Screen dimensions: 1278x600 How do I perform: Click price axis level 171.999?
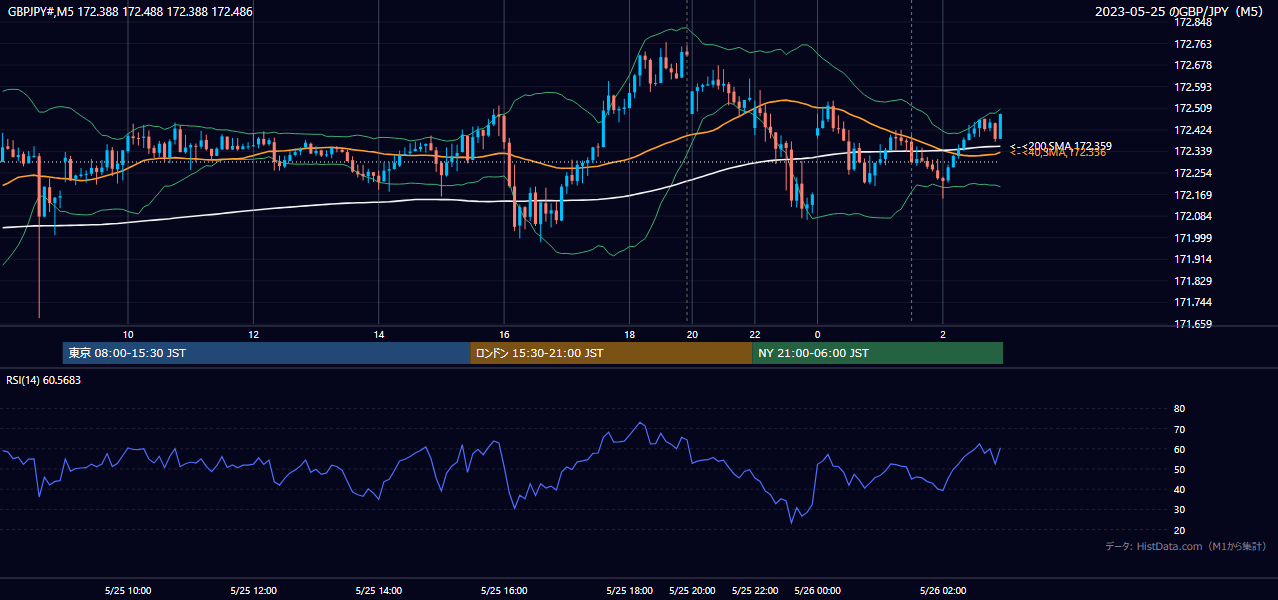(x=1192, y=238)
